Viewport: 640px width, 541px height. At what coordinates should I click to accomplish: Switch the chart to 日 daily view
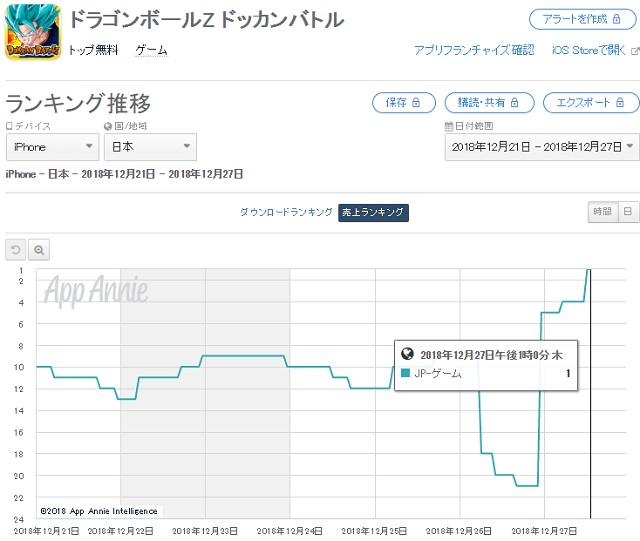(627, 212)
